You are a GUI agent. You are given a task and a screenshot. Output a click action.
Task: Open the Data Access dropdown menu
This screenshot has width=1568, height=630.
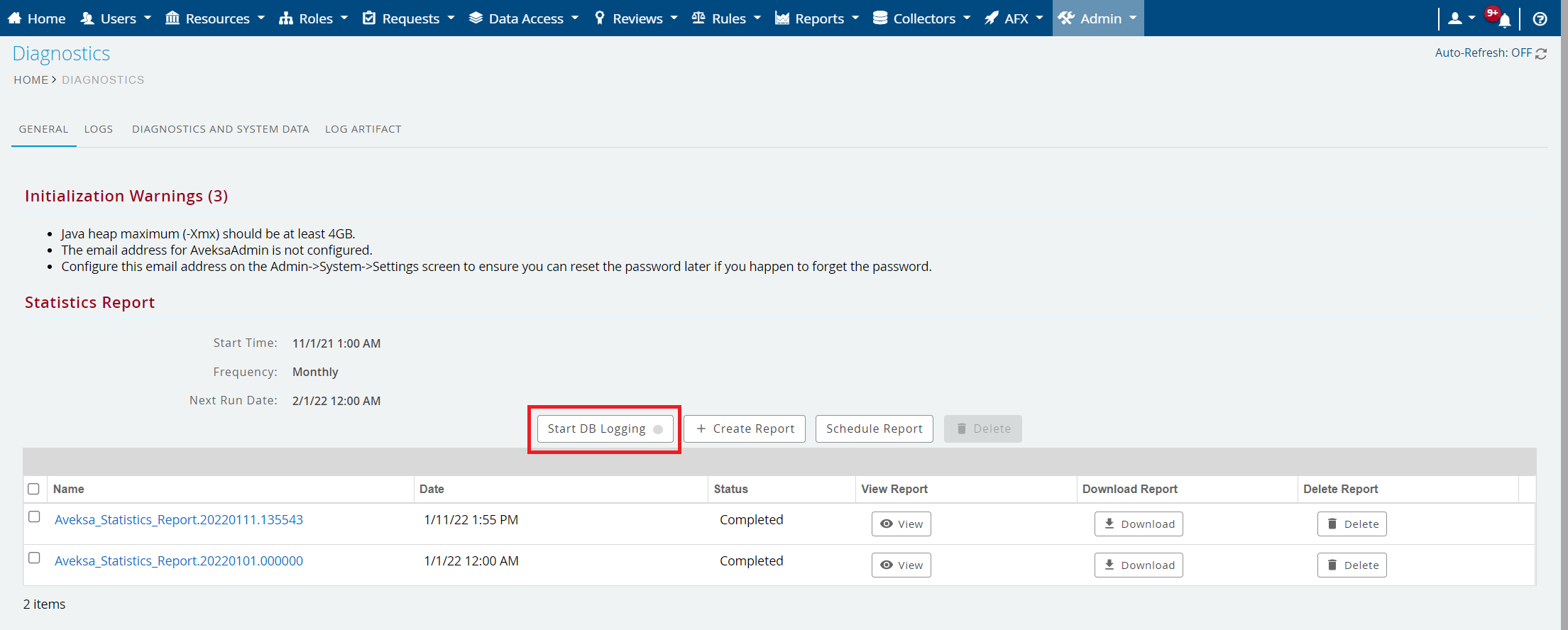click(524, 18)
